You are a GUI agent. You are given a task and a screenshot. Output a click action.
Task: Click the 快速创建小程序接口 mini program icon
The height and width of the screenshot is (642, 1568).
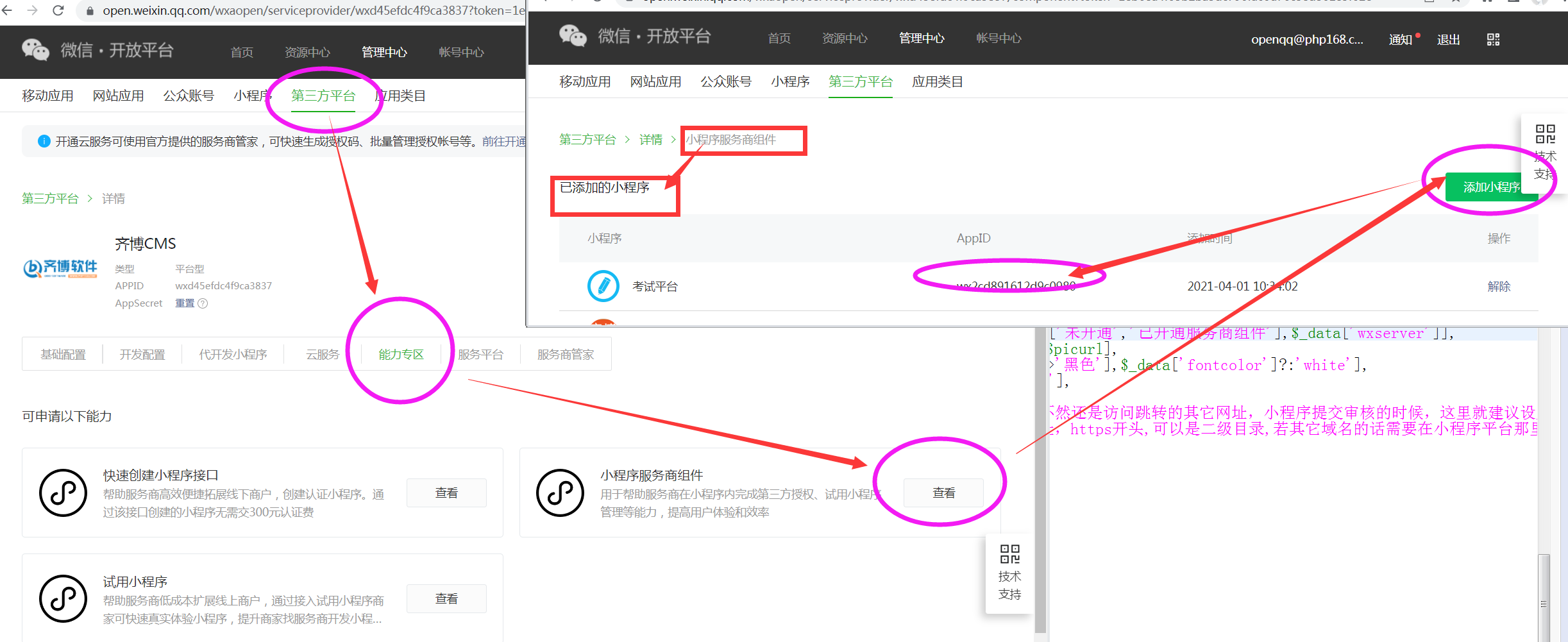tap(63, 493)
